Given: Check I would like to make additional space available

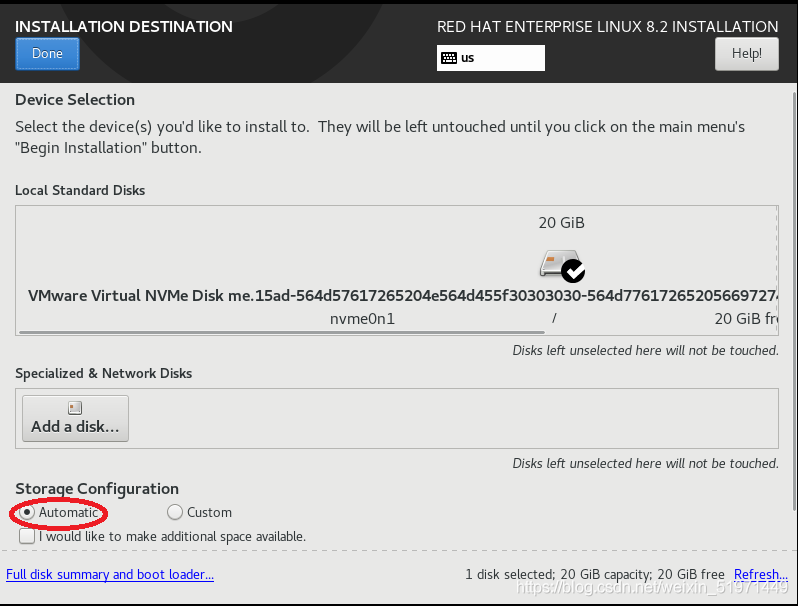Looking at the screenshot, I should (26, 536).
